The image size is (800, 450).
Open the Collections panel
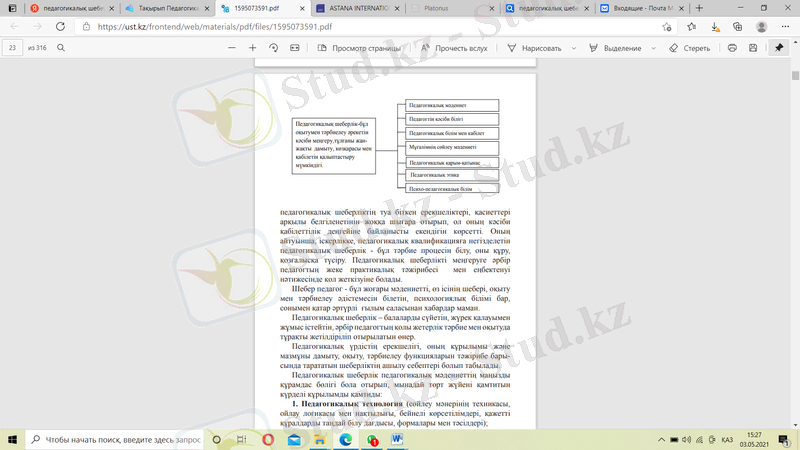(x=738, y=27)
